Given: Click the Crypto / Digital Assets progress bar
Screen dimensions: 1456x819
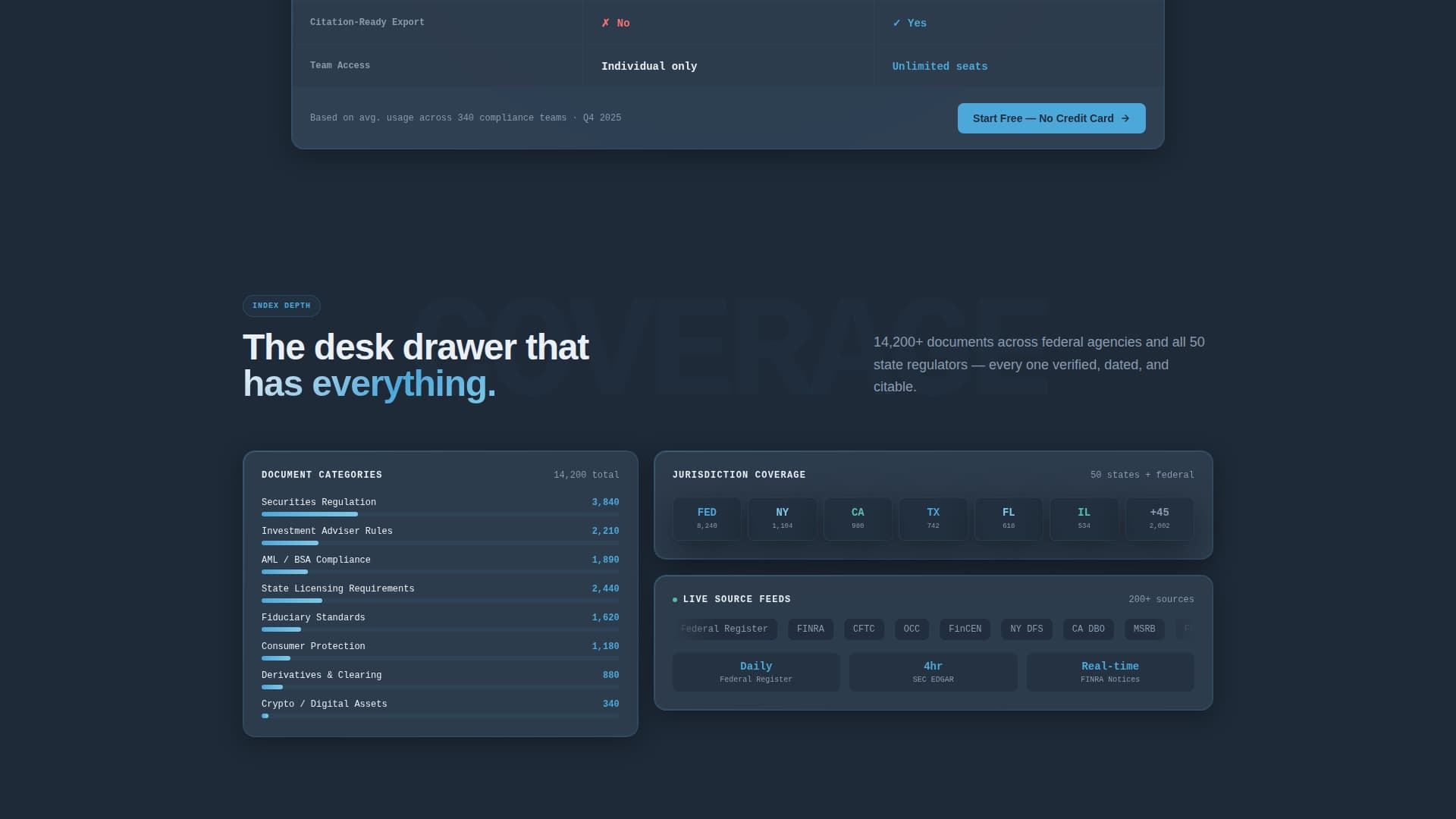Looking at the screenshot, I should (x=440, y=716).
